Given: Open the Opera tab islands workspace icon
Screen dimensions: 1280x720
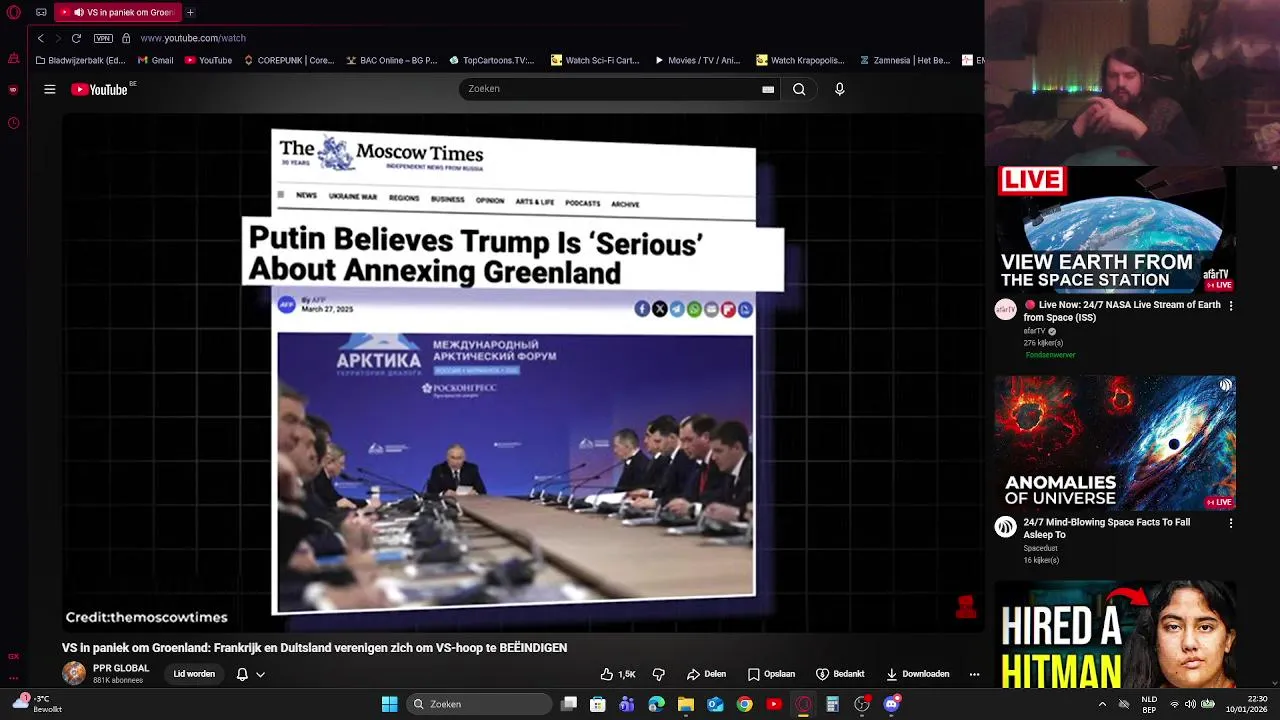Looking at the screenshot, I should click(41, 12).
